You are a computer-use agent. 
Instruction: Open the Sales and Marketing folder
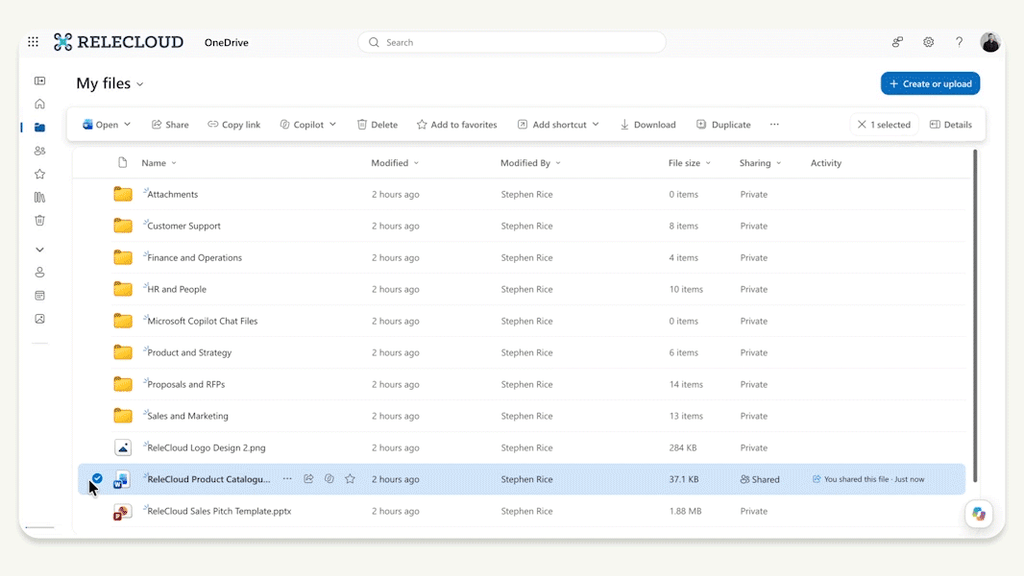tap(188, 416)
